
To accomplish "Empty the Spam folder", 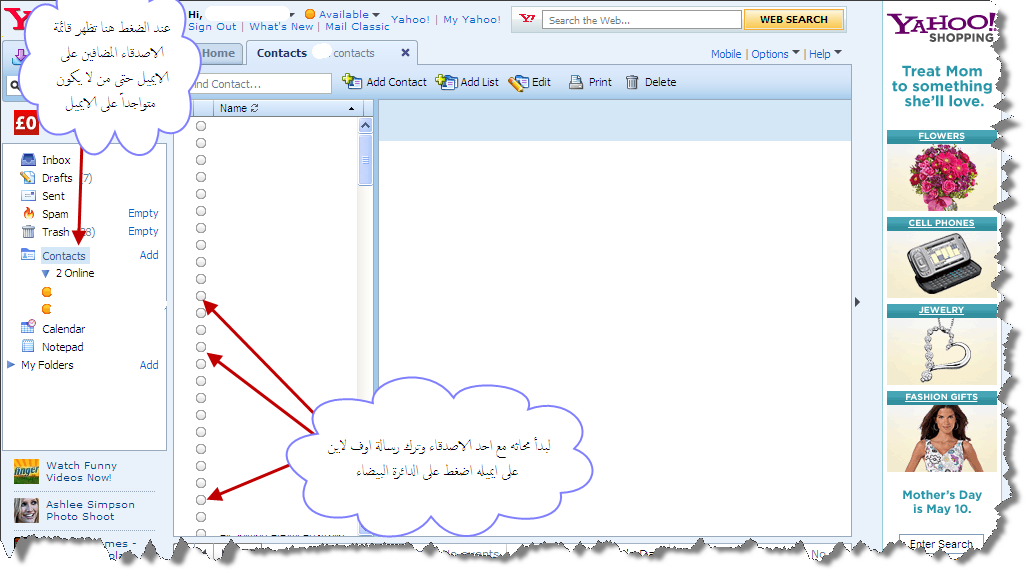I will tap(143, 213).
